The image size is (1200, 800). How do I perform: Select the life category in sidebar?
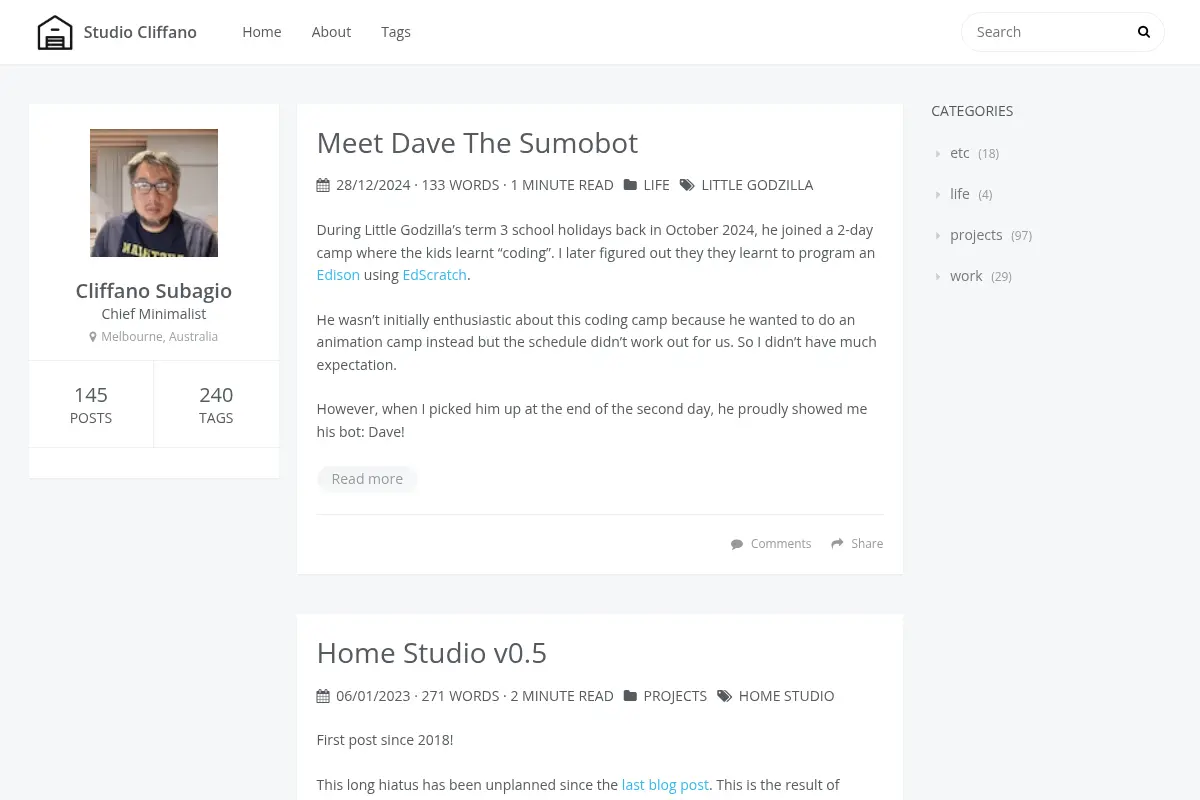960,194
